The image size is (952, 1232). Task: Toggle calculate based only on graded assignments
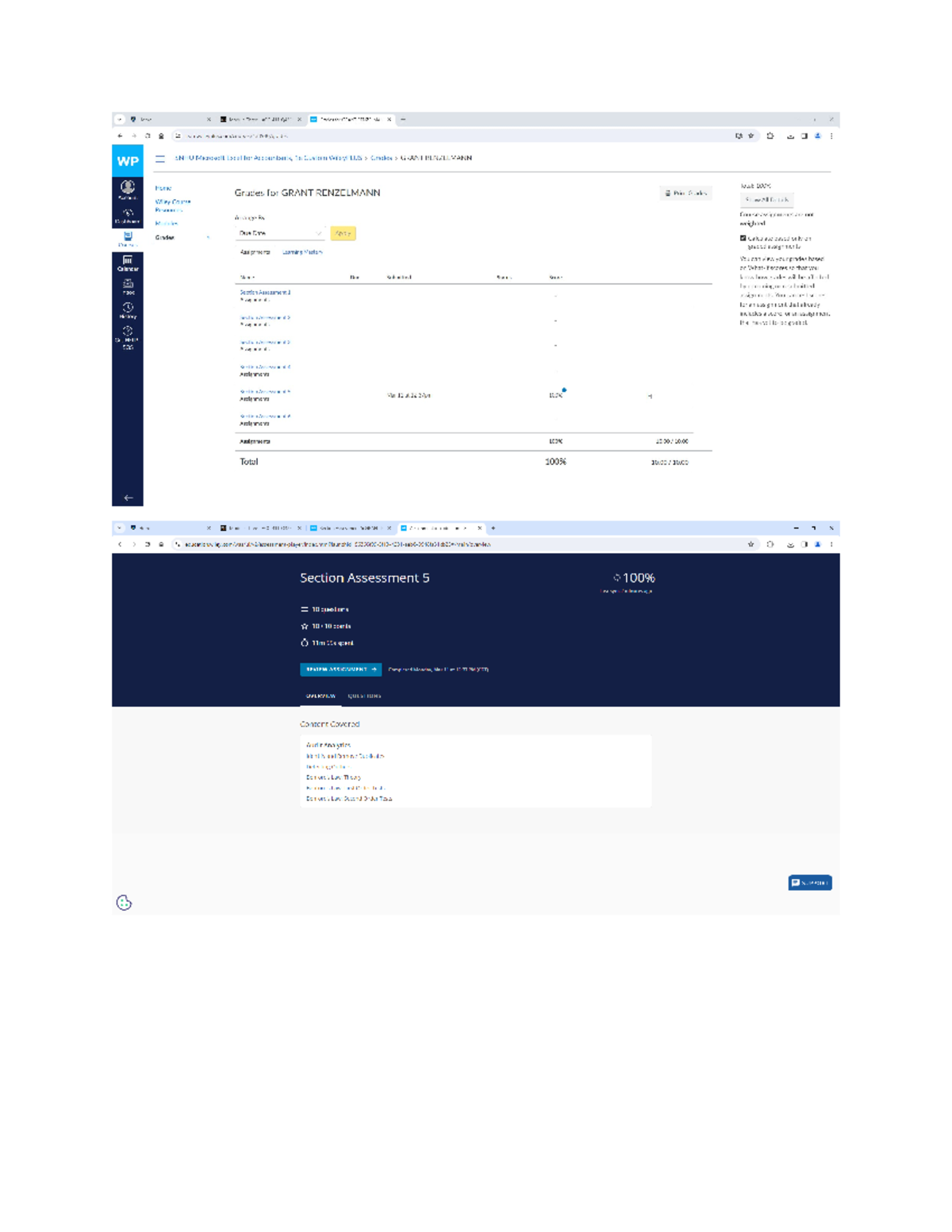tap(743, 238)
